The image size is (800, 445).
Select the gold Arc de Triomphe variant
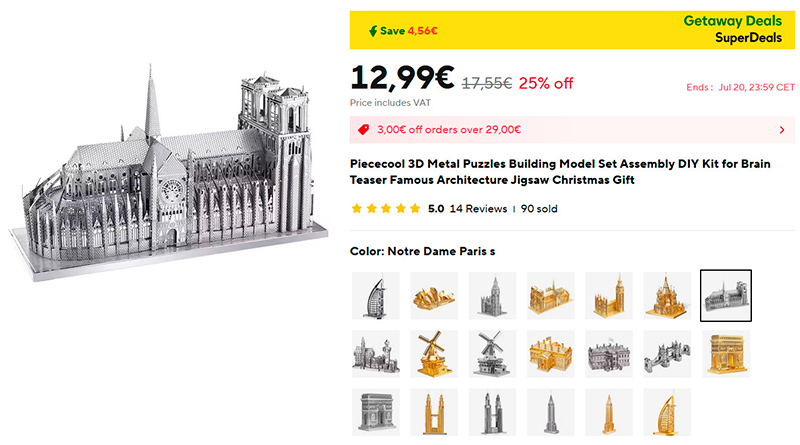pyautogui.click(x=726, y=353)
